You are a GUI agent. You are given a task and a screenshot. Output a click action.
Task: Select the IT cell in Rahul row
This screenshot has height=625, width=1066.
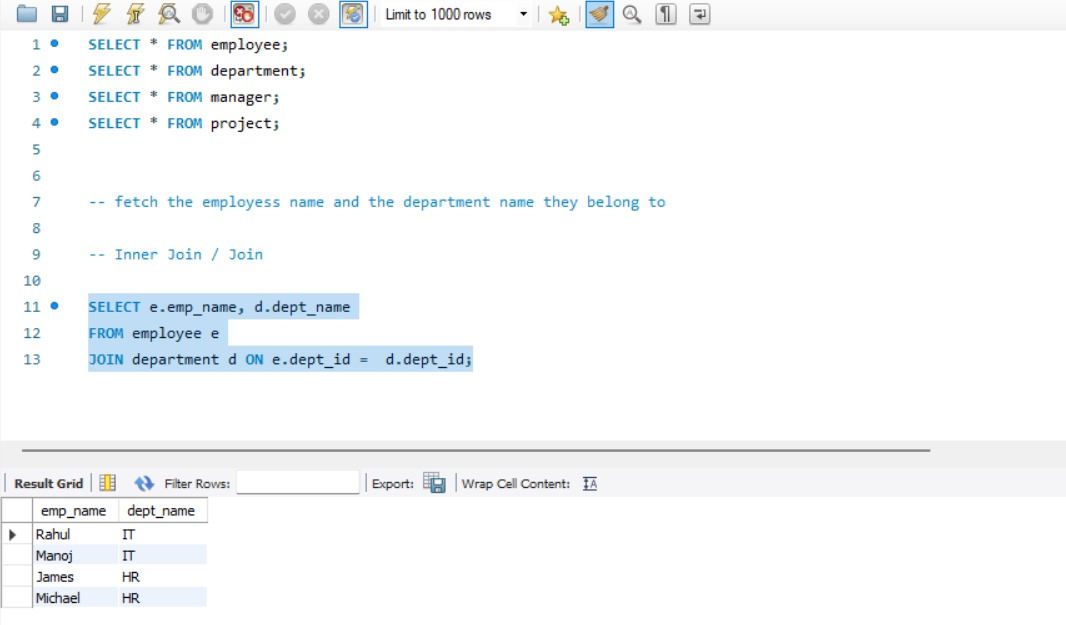click(162, 535)
